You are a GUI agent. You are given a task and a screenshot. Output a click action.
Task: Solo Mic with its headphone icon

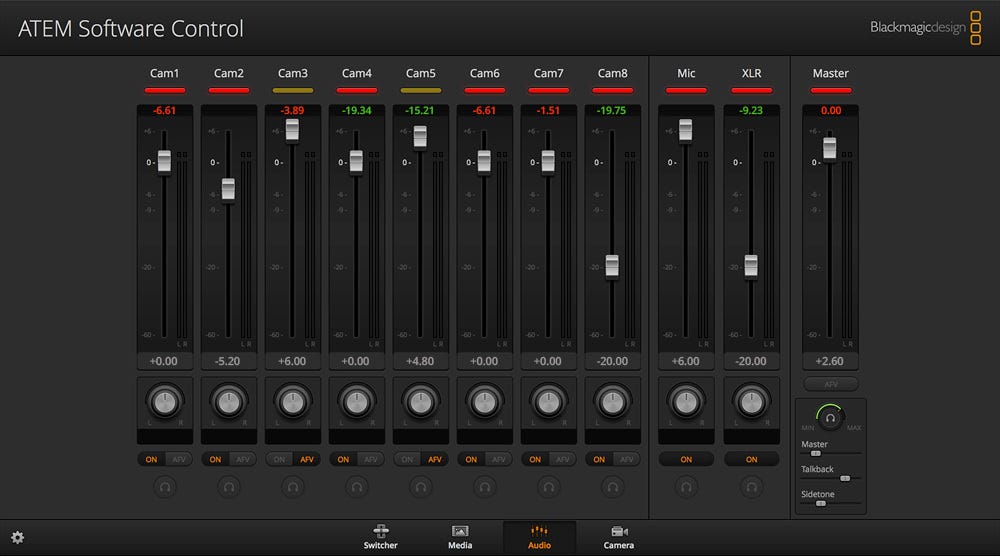tap(686, 487)
